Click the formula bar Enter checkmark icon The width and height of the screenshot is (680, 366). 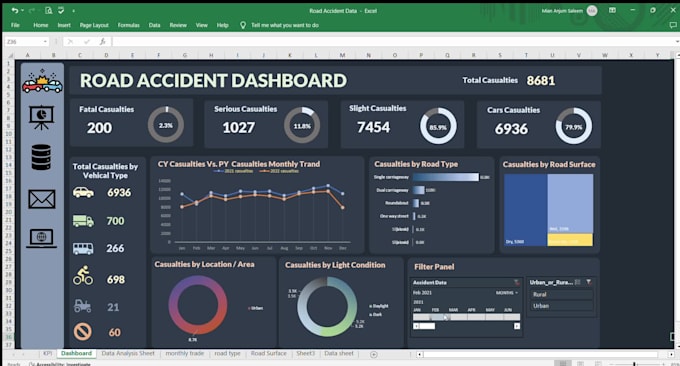(x=87, y=42)
